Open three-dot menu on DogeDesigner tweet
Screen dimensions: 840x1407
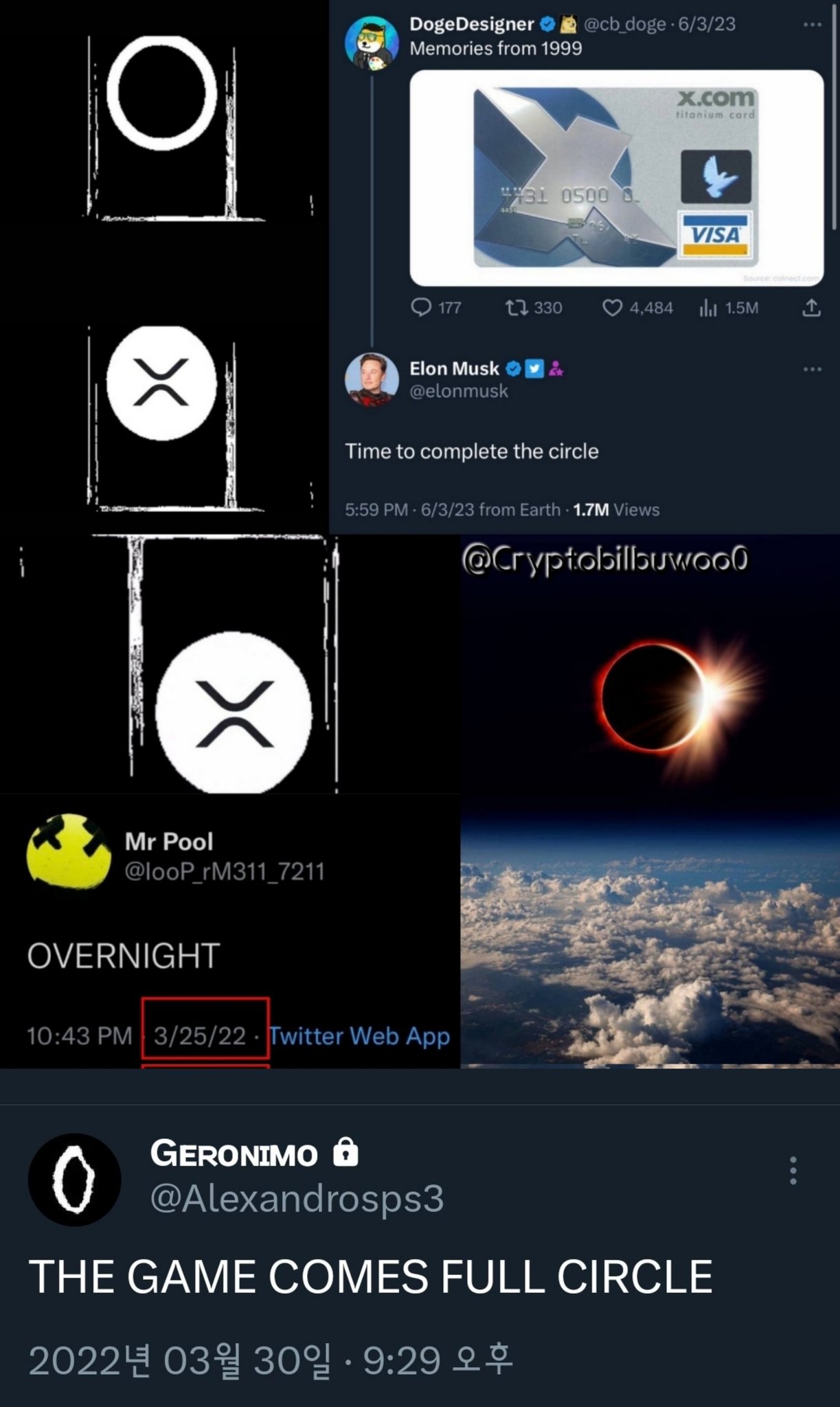[812, 25]
